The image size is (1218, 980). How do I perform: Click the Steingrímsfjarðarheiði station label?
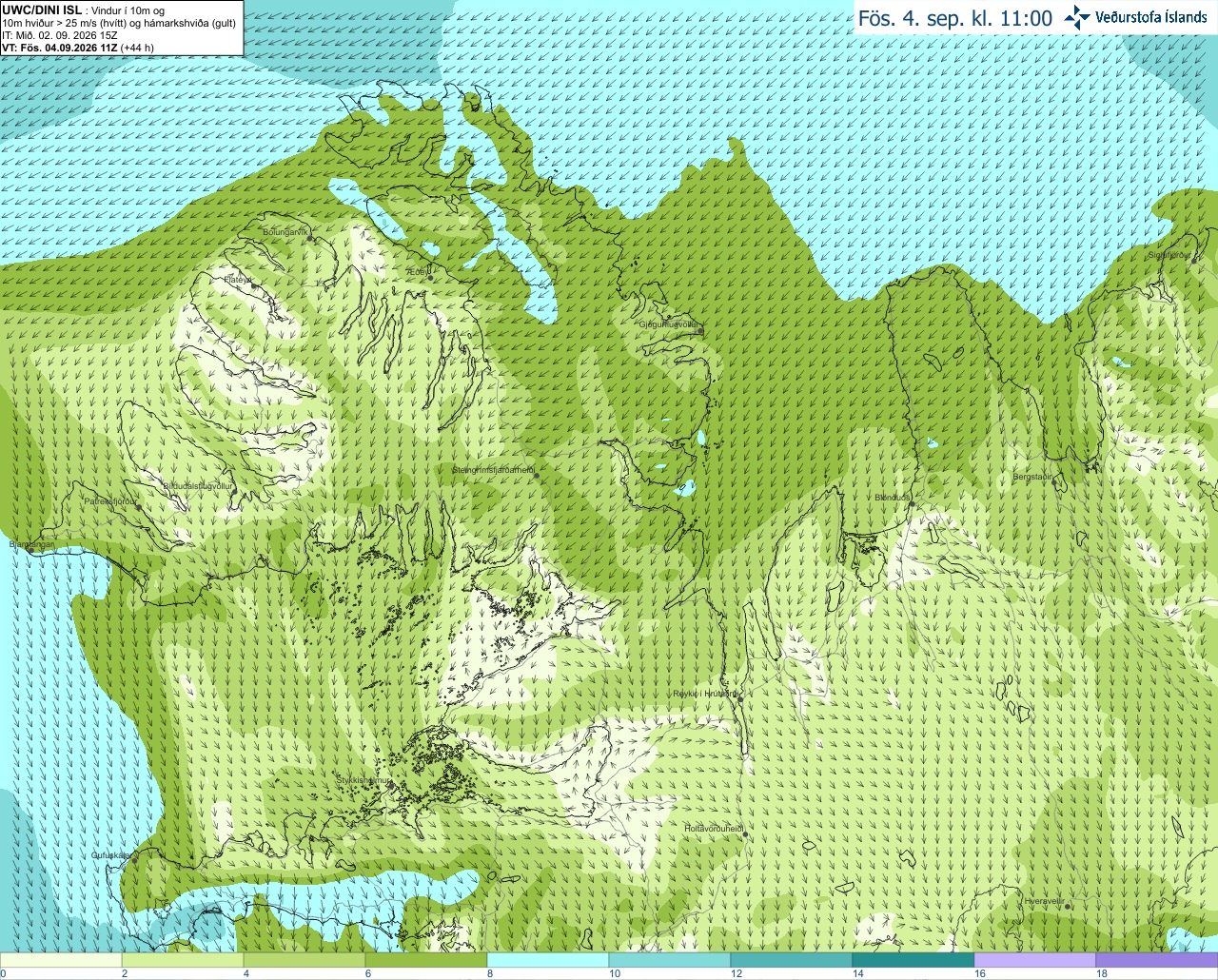pos(493,469)
